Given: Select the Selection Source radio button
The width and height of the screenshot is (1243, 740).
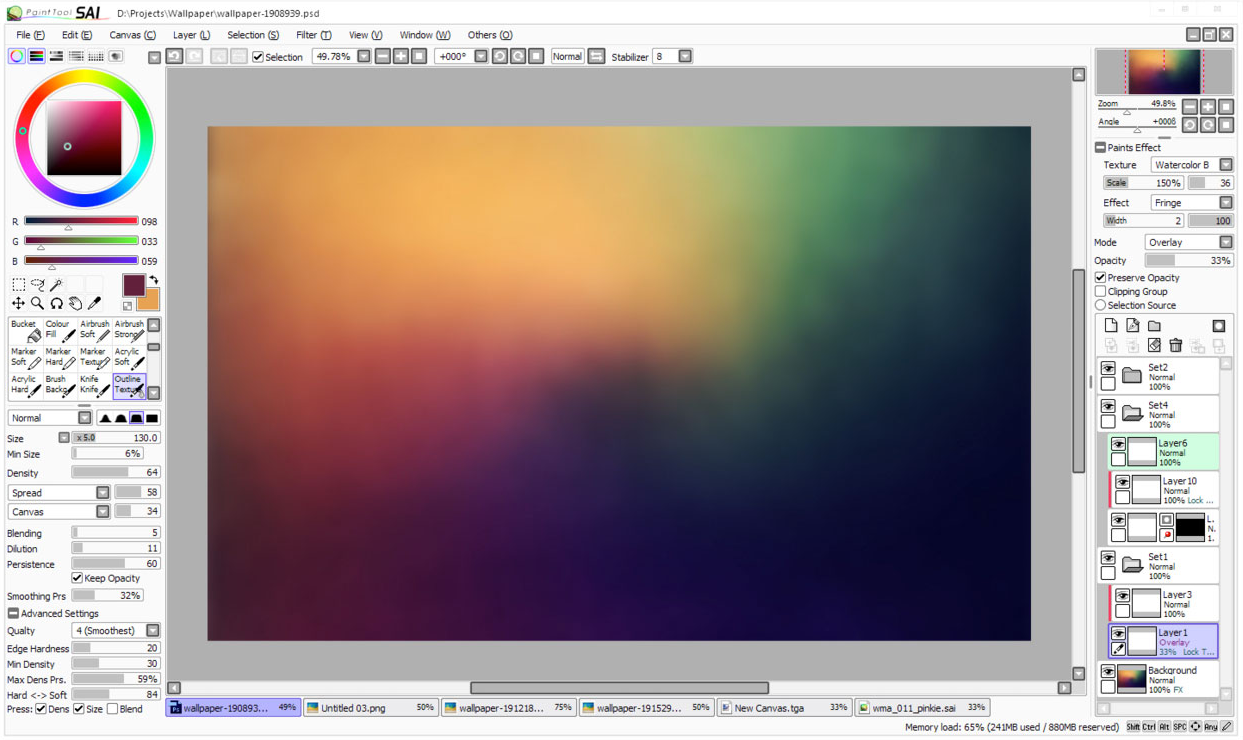Looking at the screenshot, I should (1101, 306).
